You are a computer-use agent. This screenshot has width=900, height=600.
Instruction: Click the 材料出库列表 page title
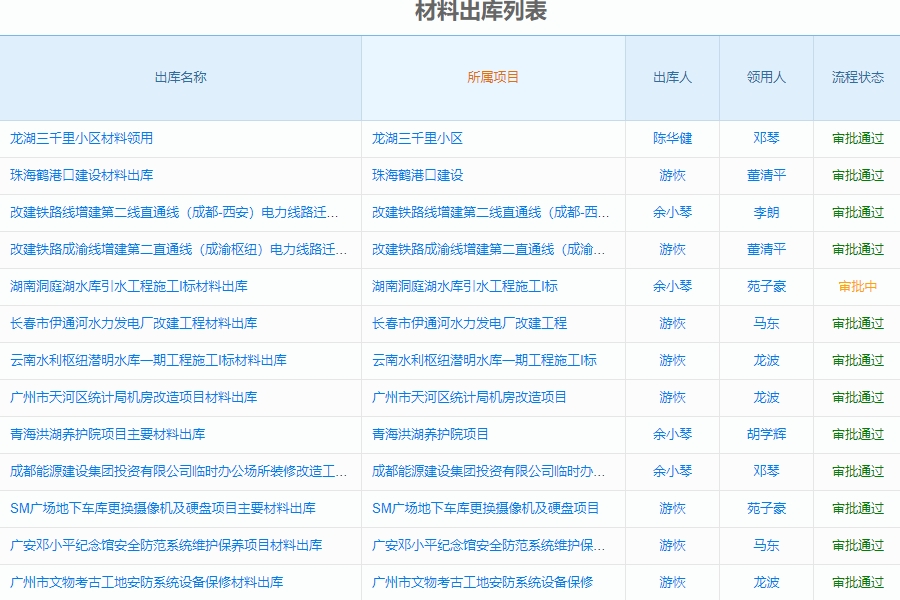pyautogui.click(x=481, y=11)
